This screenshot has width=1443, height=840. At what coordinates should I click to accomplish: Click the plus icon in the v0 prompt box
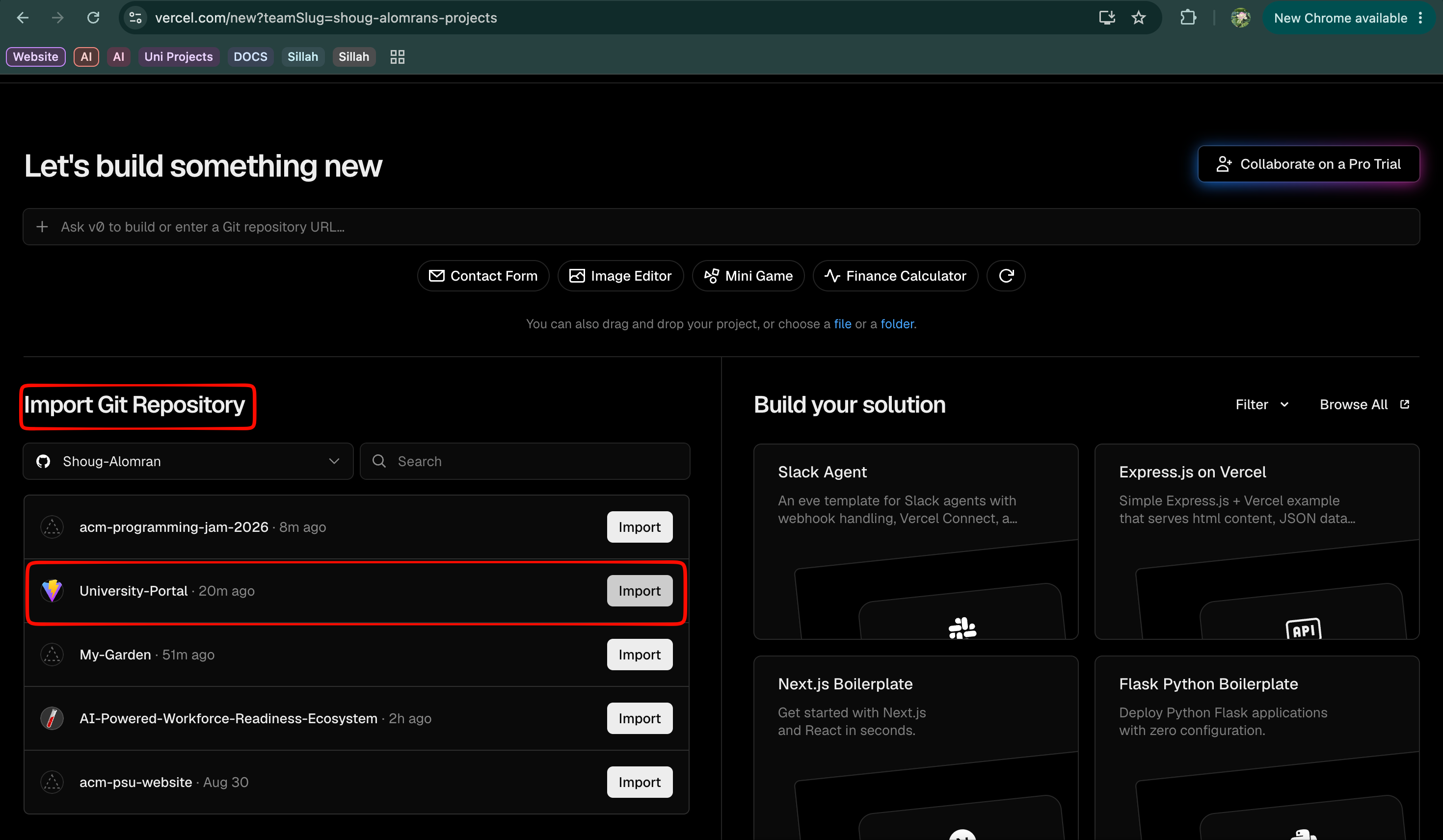tap(42, 227)
